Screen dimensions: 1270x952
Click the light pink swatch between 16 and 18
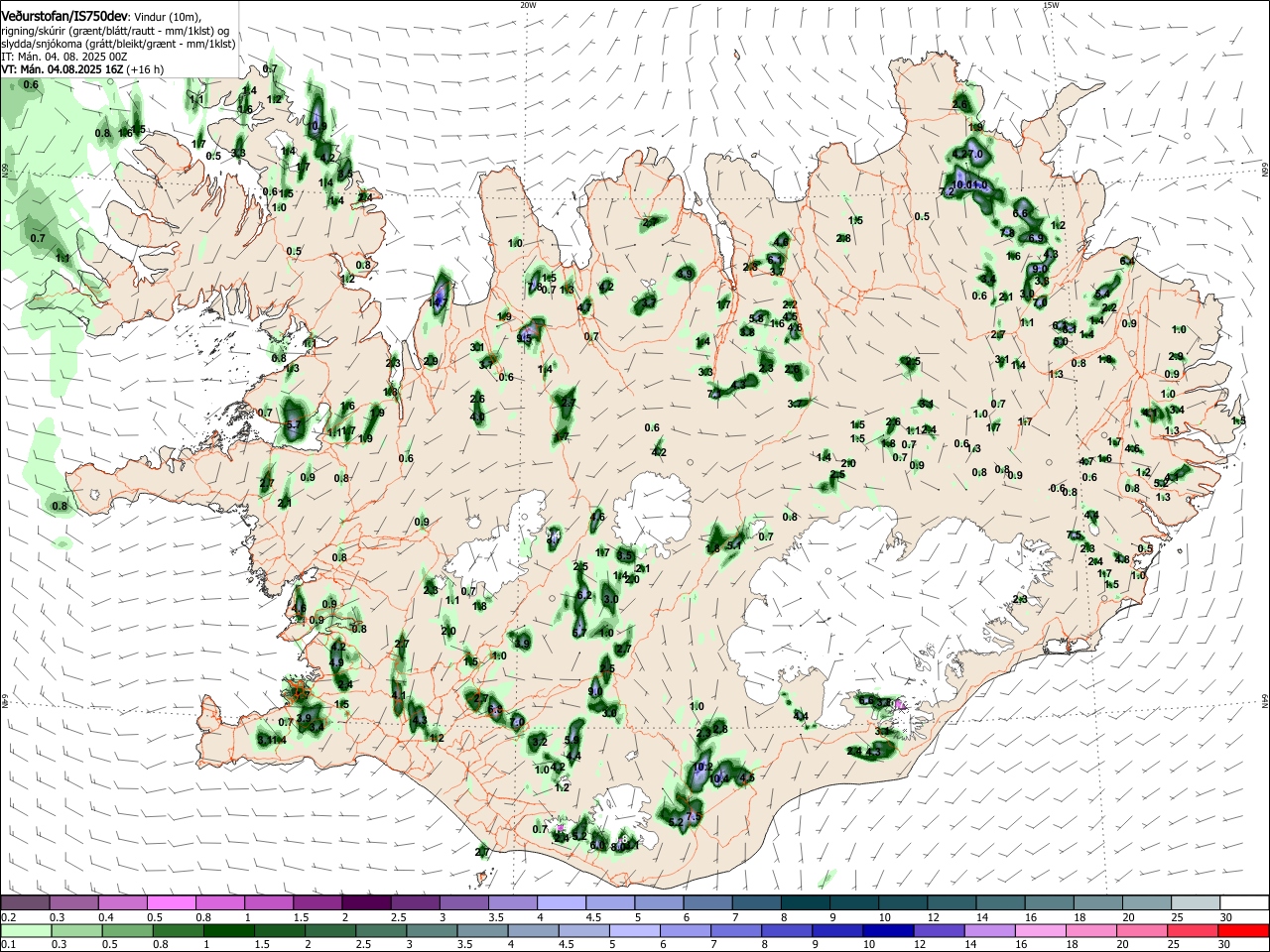tap(1041, 930)
